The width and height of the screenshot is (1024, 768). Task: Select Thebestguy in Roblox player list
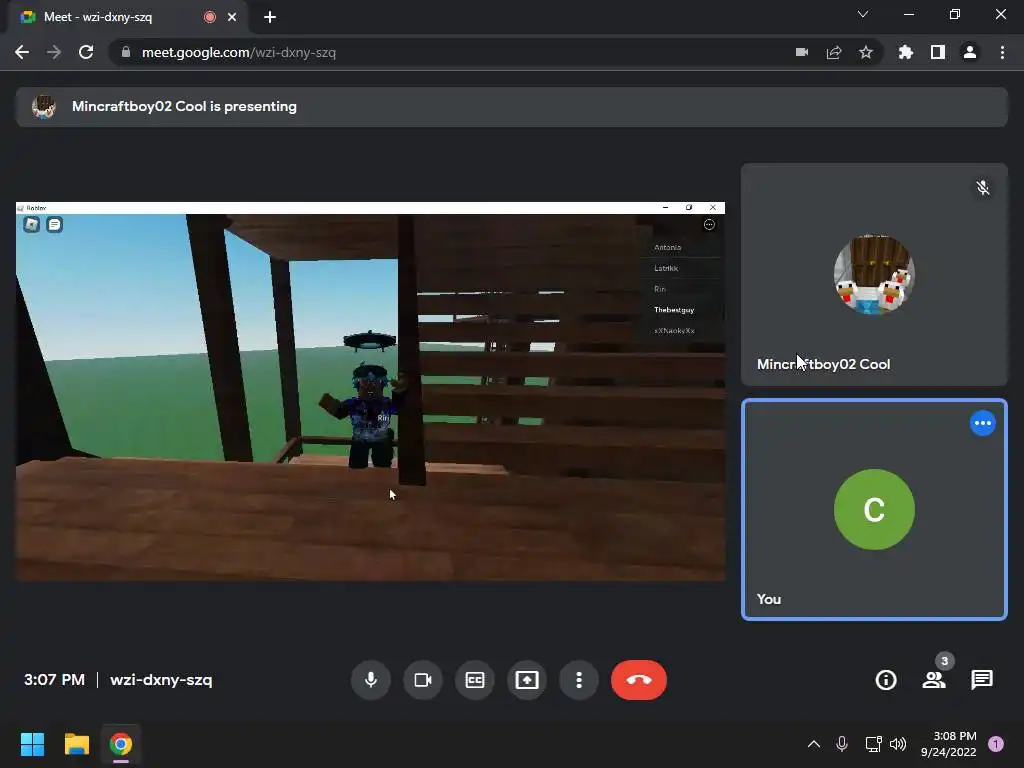674,310
